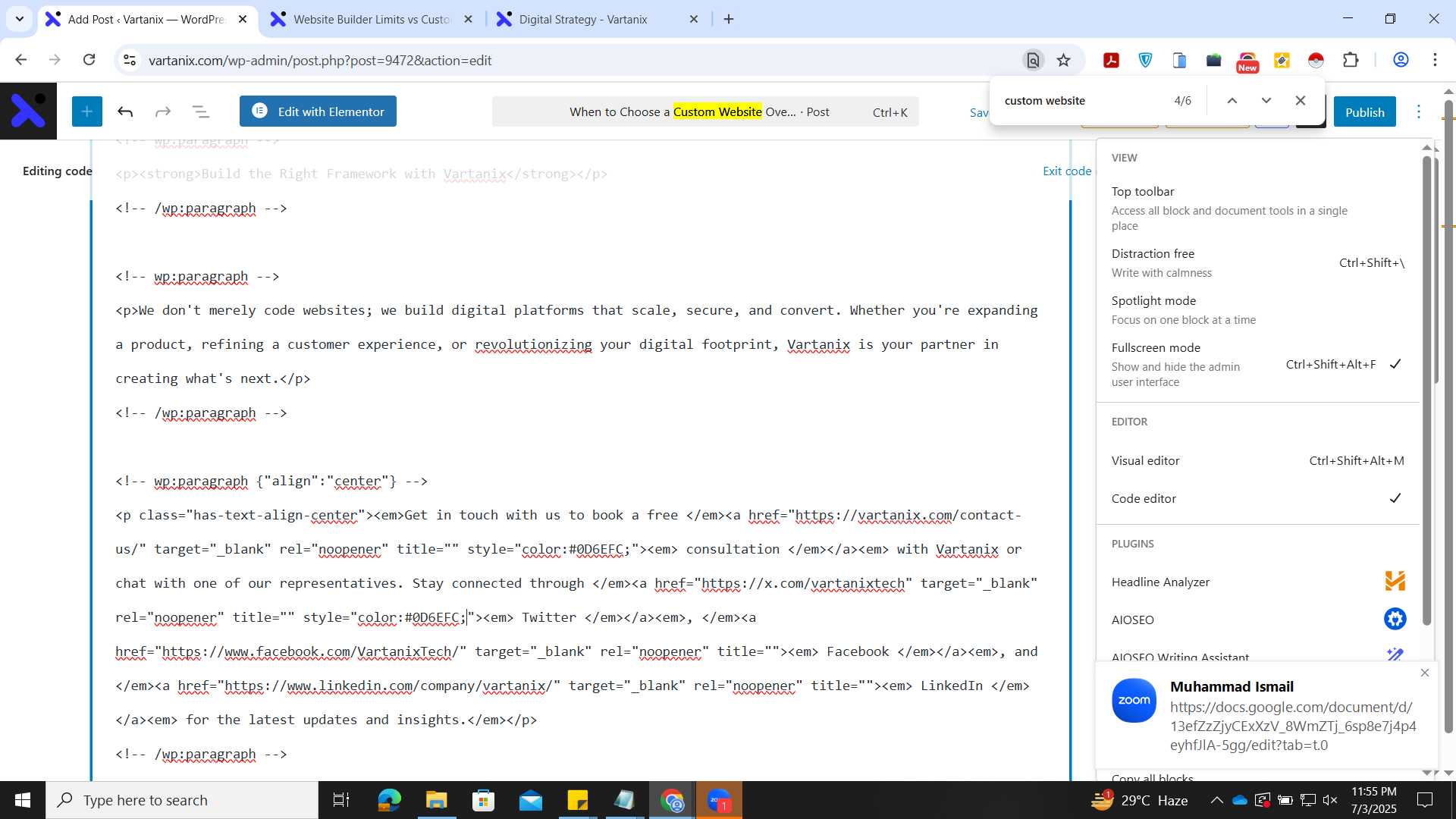
Task: Click the Headline Analyzer plugin icon
Action: pos(1395,581)
